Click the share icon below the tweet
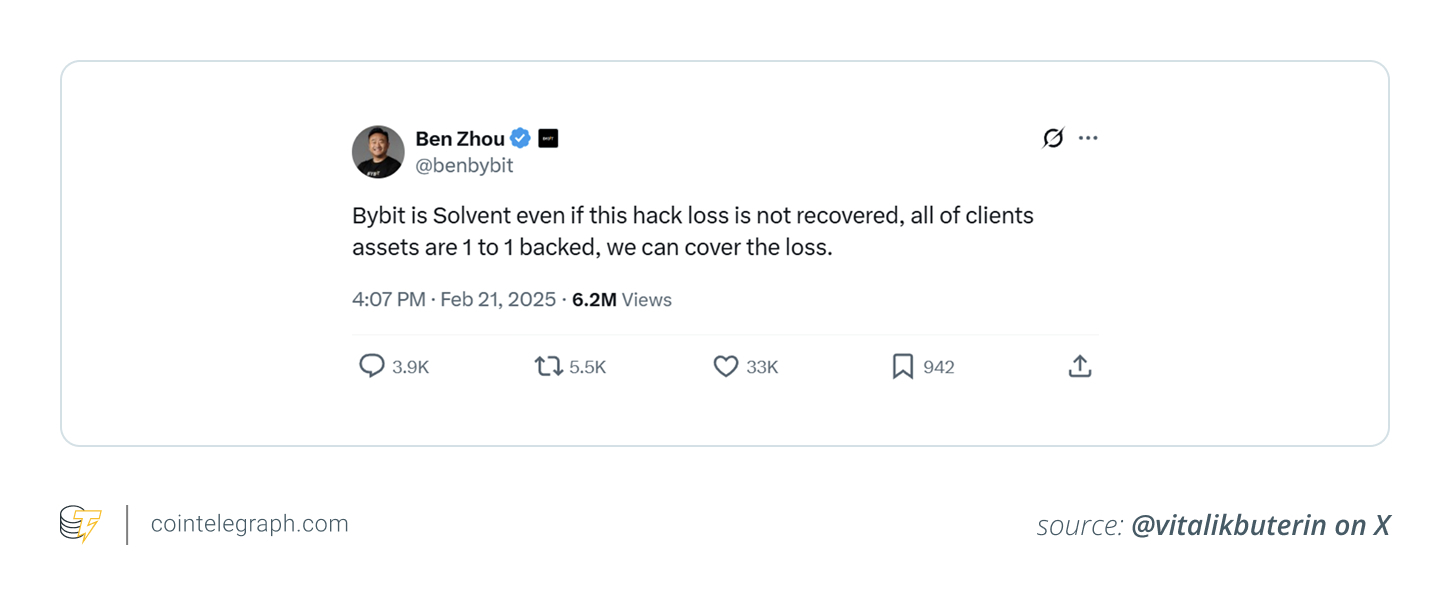The image size is (1450, 605). 1079,366
